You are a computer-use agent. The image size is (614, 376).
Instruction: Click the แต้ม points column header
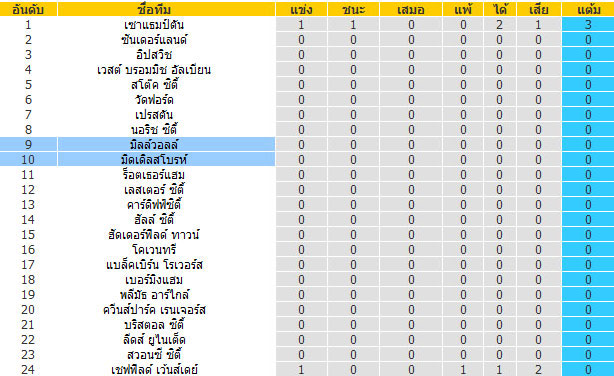(x=588, y=10)
